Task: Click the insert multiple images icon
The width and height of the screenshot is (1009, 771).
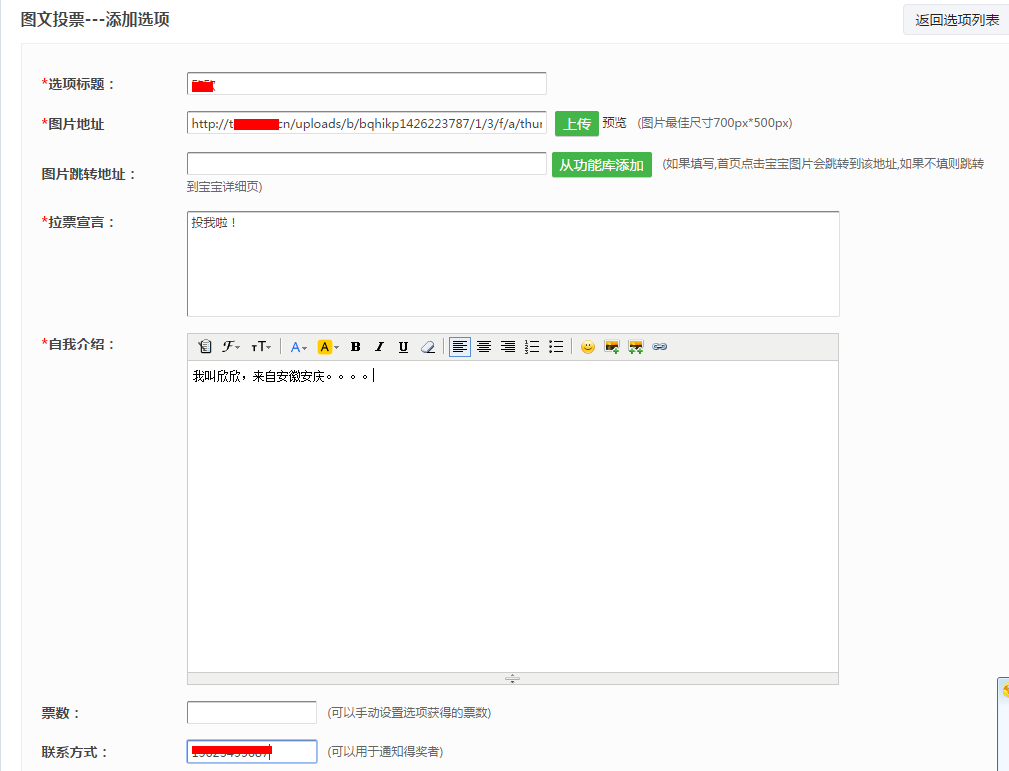Action: (x=635, y=347)
